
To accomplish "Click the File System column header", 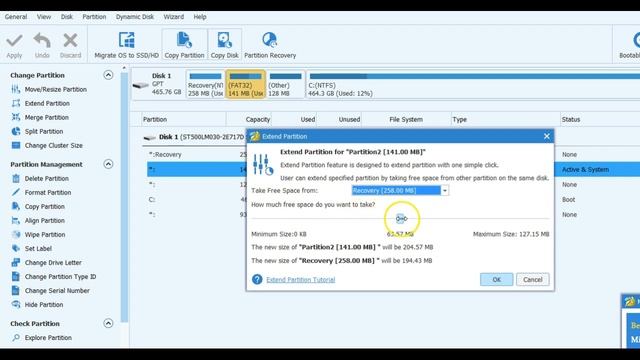I will coord(406,120).
